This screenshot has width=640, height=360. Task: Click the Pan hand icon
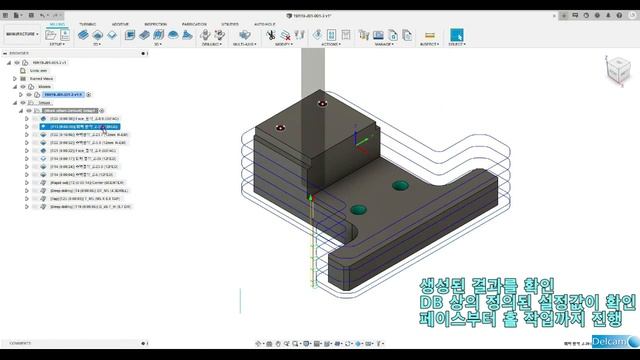click(x=278, y=344)
